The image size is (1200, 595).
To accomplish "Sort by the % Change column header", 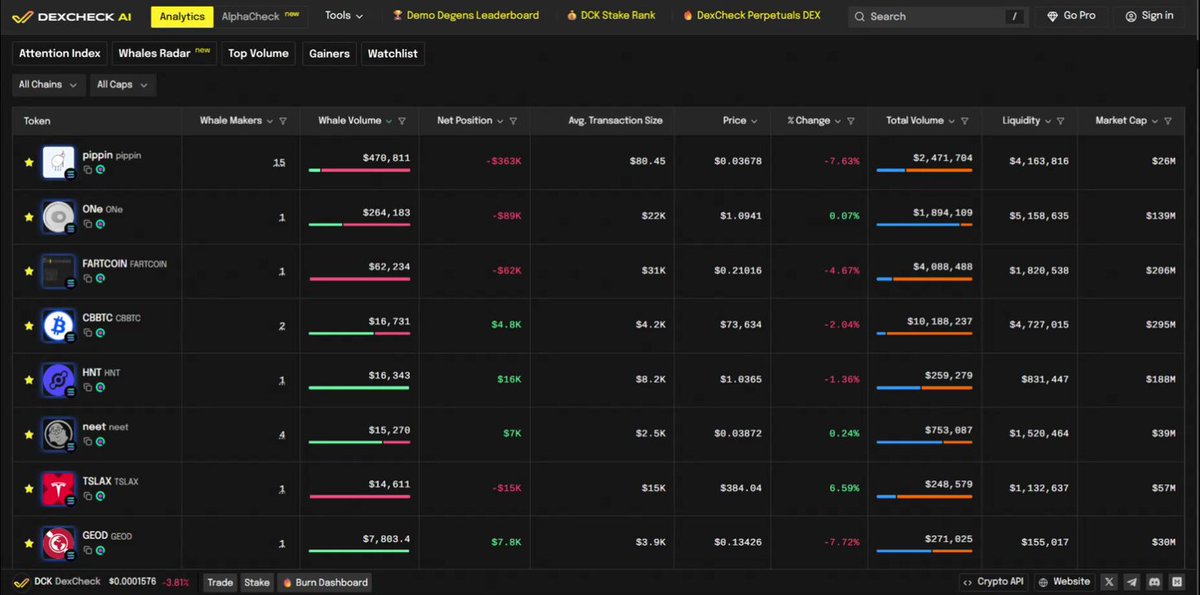I will pyautogui.click(x=814, y=121).
